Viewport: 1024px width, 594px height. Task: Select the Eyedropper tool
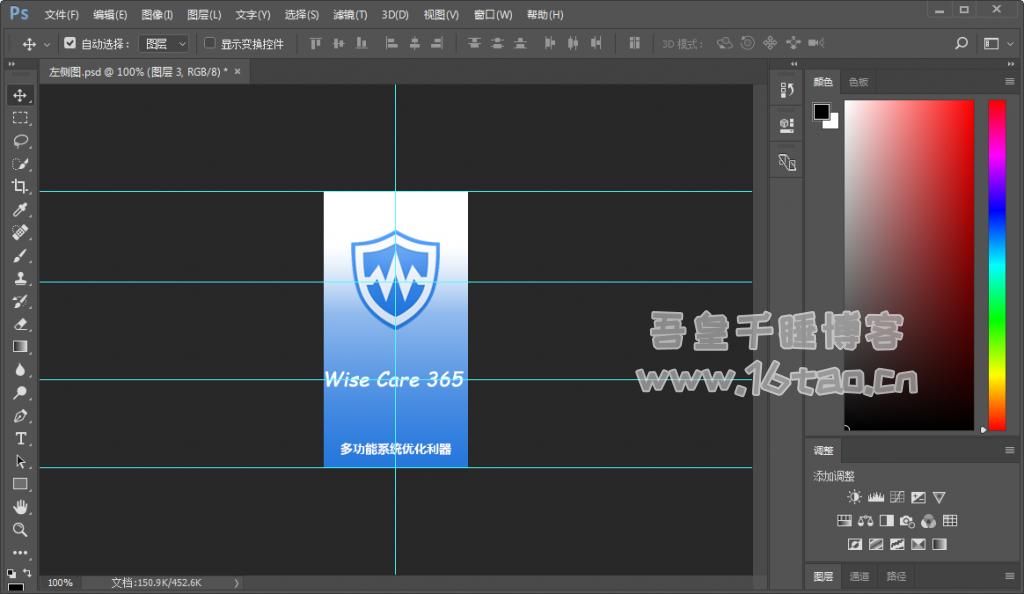20,210
